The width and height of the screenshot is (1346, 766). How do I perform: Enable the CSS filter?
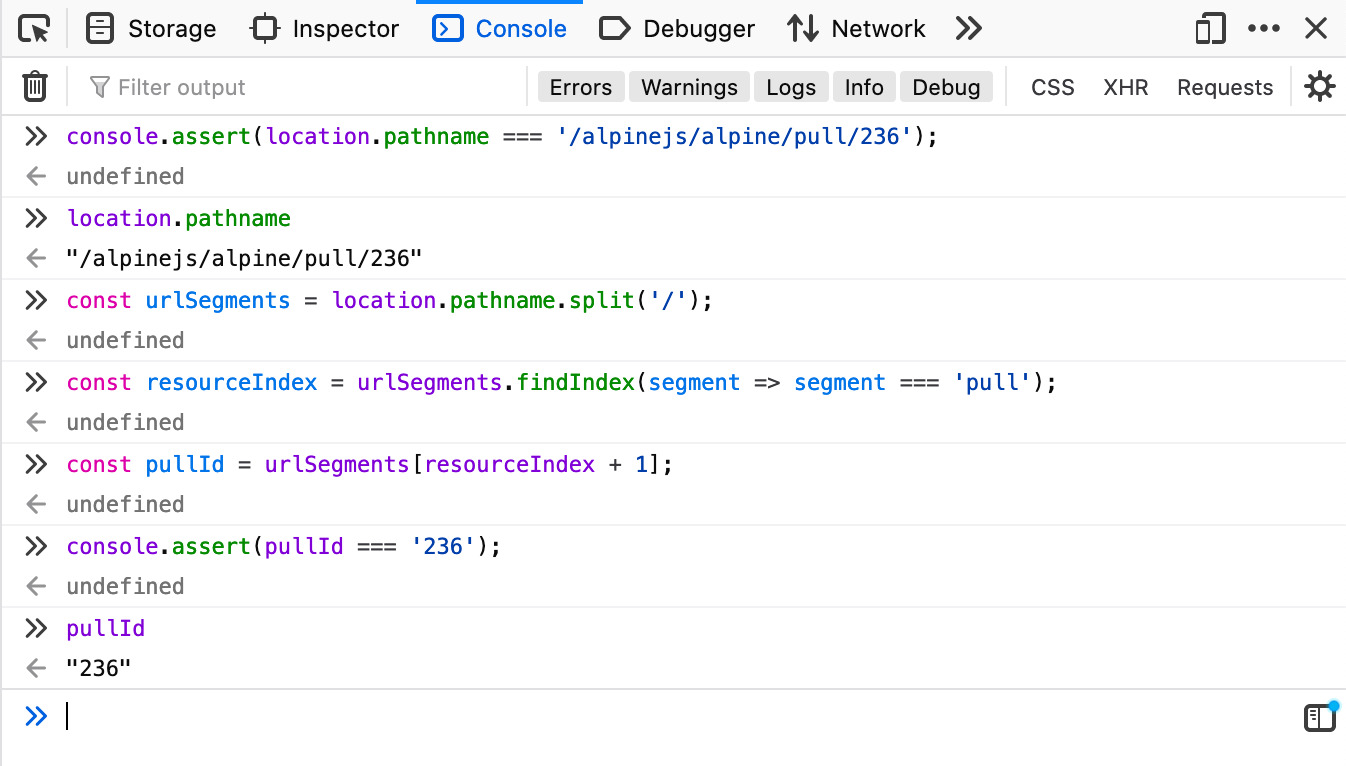click(x=1052, y=88)
